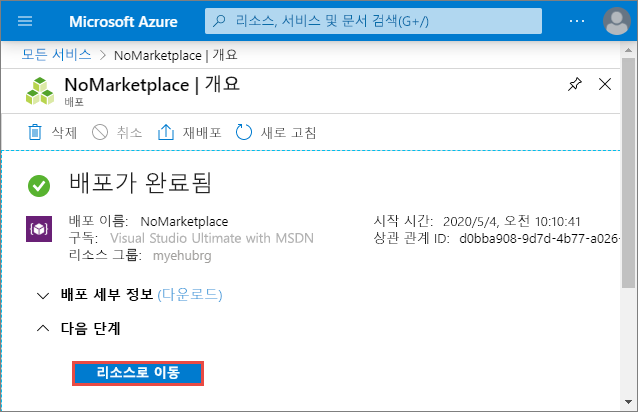
Task: Click the 다운로드 link
Action: click(x=190, y=294)
